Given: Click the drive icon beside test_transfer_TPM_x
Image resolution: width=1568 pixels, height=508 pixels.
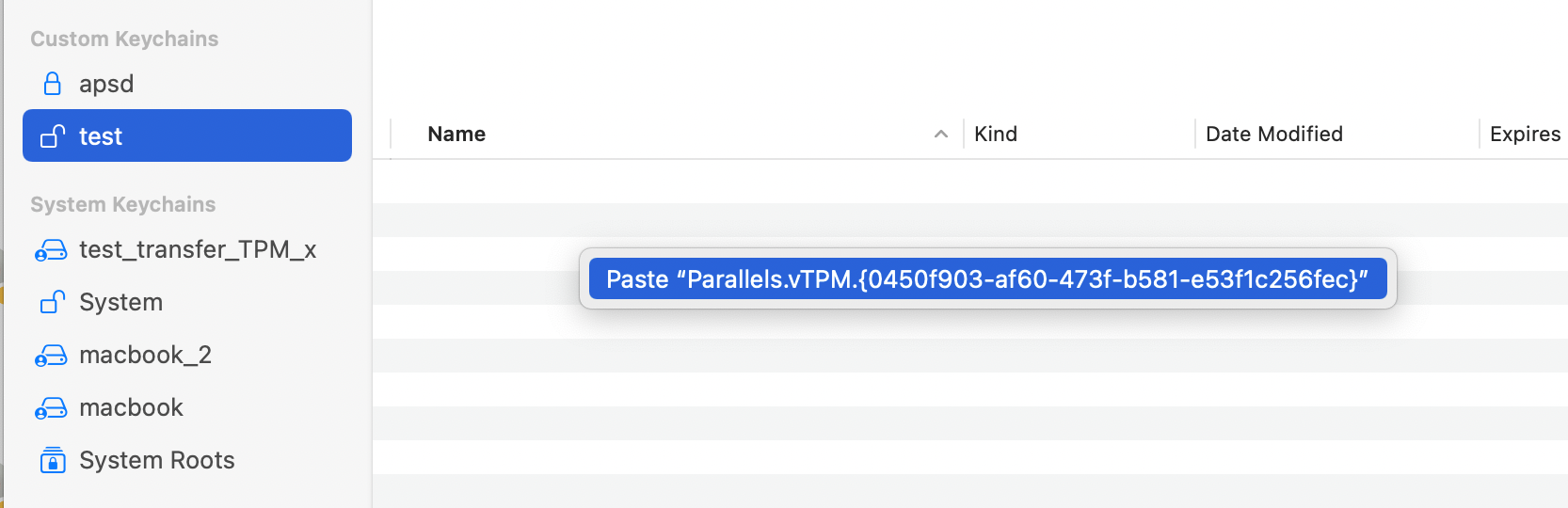Looking at the screenshot, I should 51,250.
